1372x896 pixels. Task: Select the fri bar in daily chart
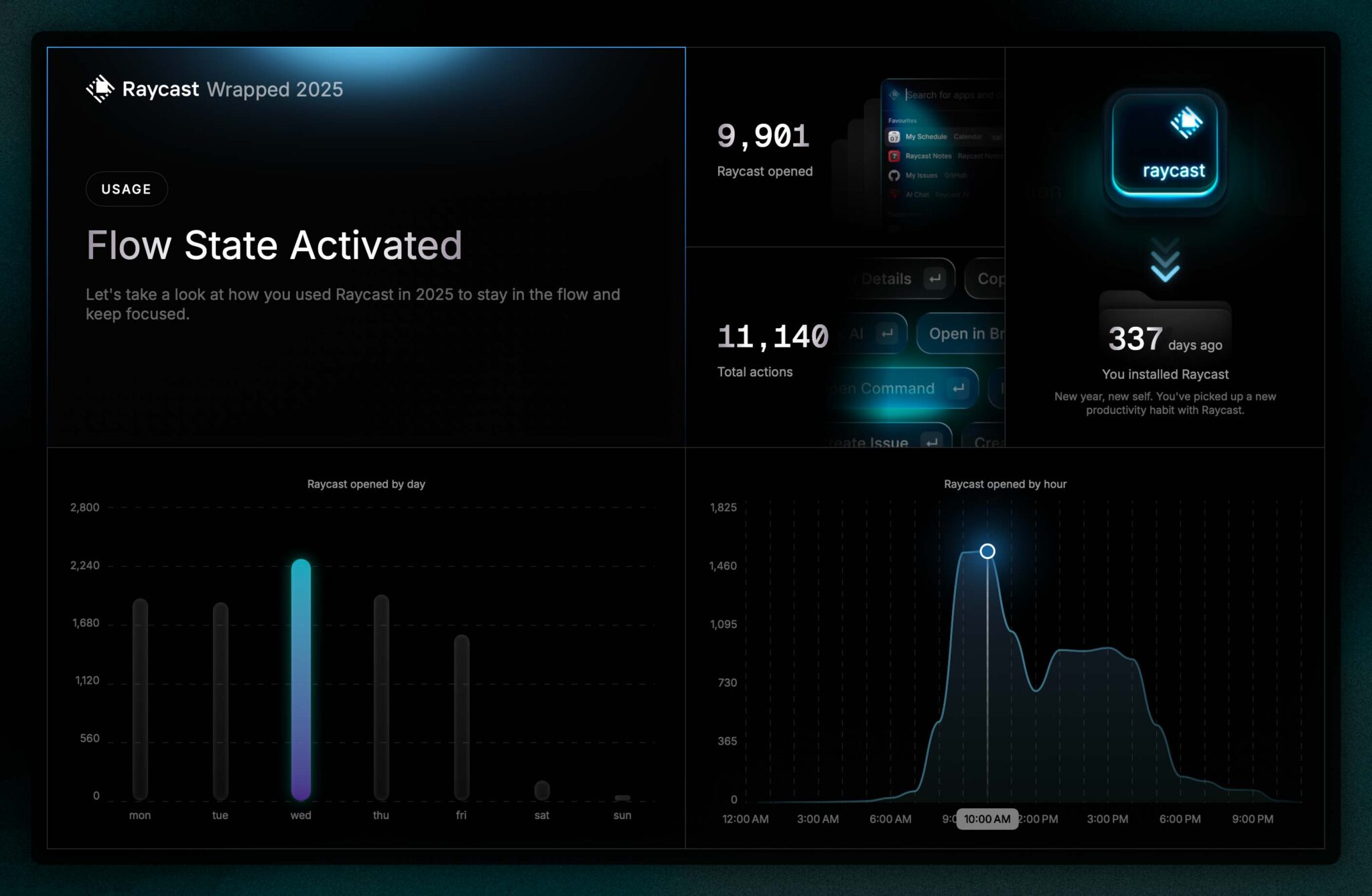click(462, 717)
